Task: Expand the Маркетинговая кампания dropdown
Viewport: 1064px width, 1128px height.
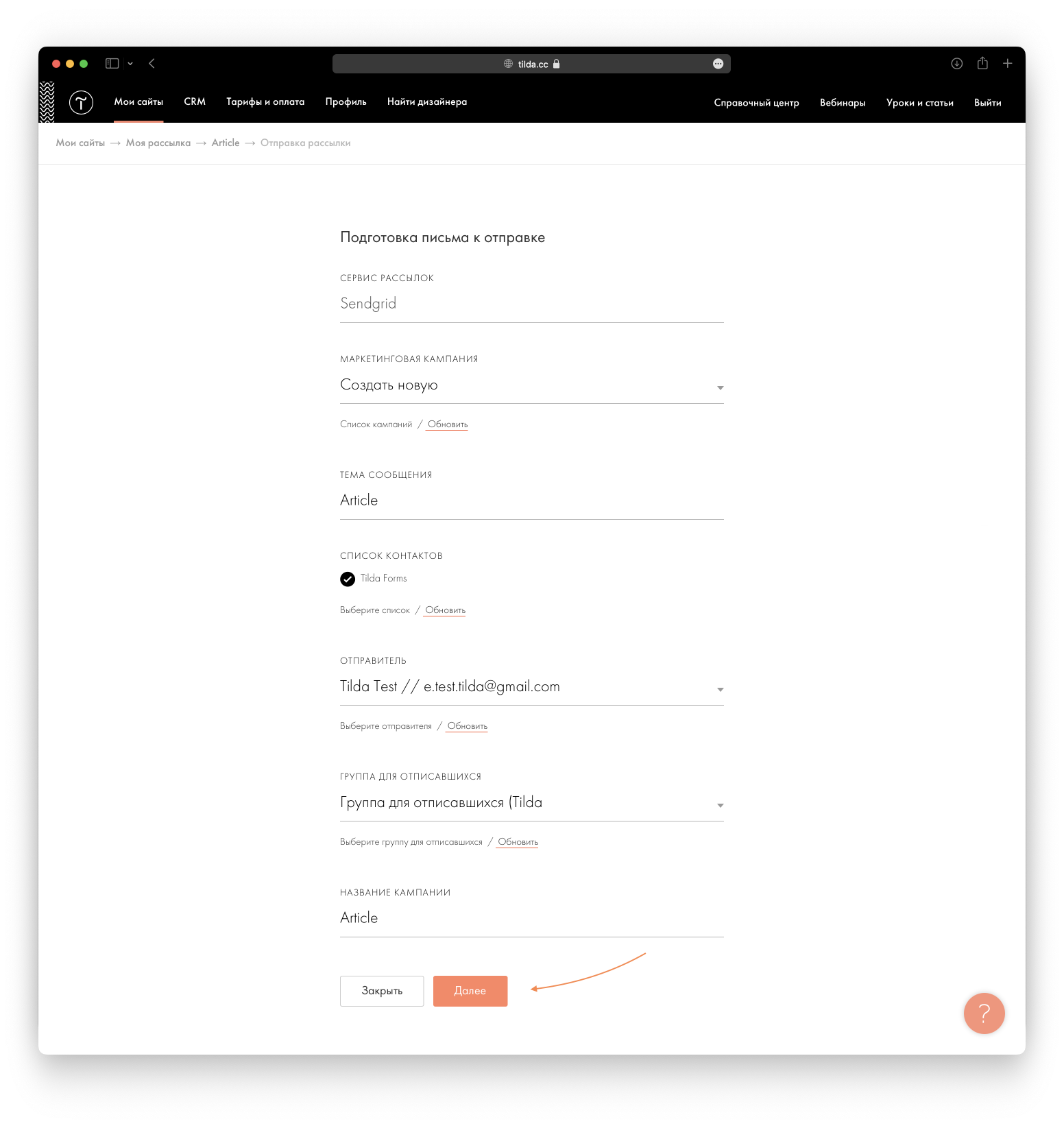Action: pyautogui.click(x=532, y=385)
